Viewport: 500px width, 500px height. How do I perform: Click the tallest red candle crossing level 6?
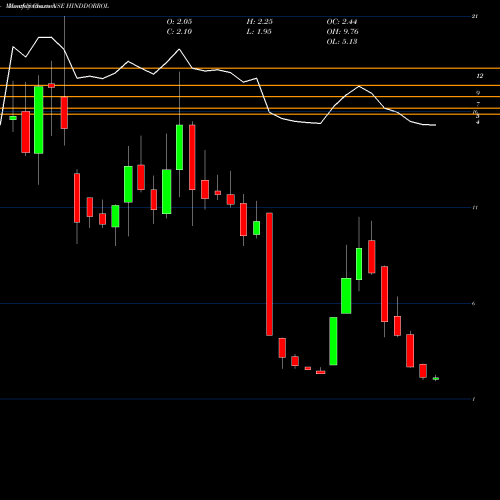269,274
